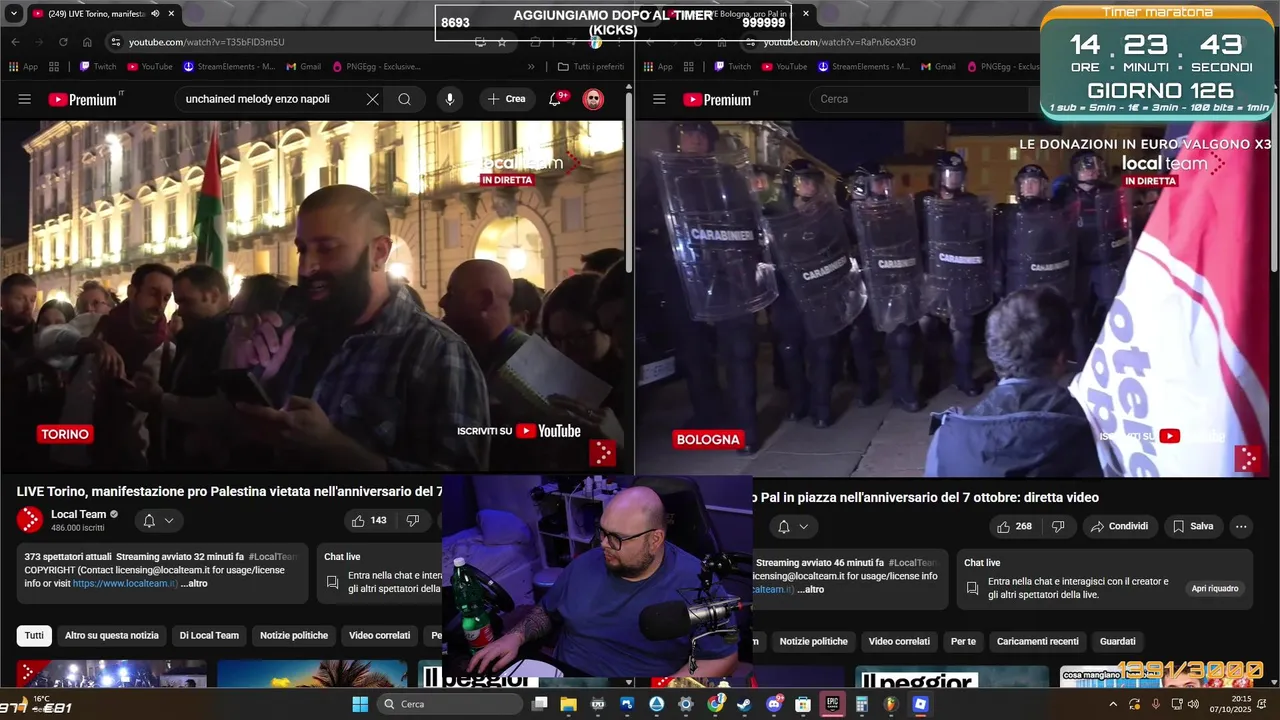1280x720 pixels.
Task: Toggle the notification bell under Bologna video
Action: click(783, 526)
